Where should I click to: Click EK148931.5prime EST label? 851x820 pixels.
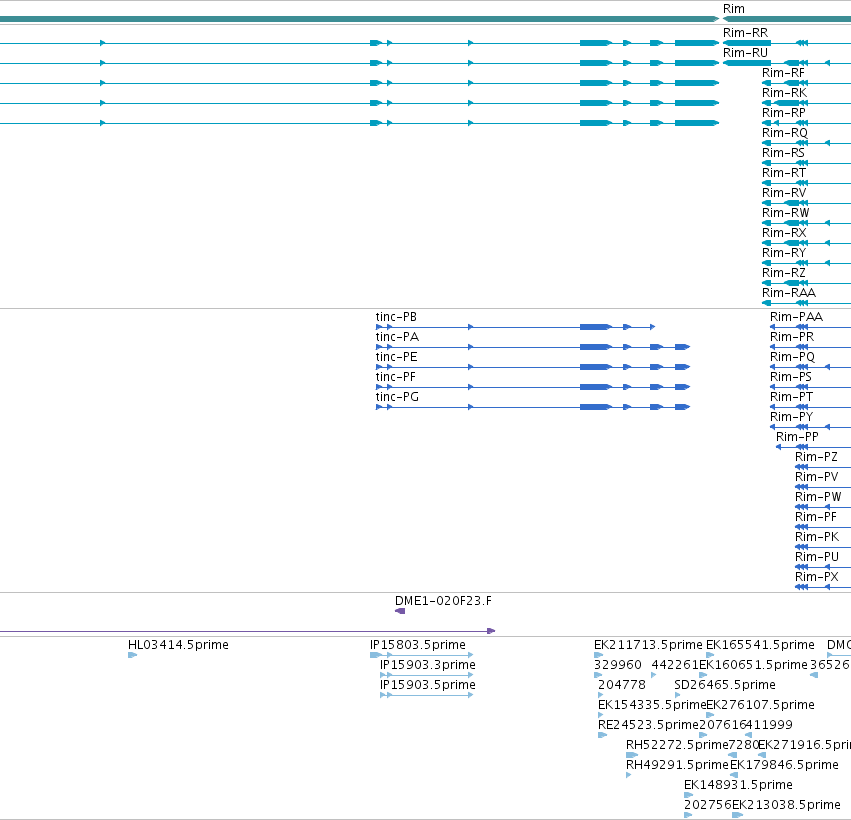pyautogui.click(x=738, y=786)
